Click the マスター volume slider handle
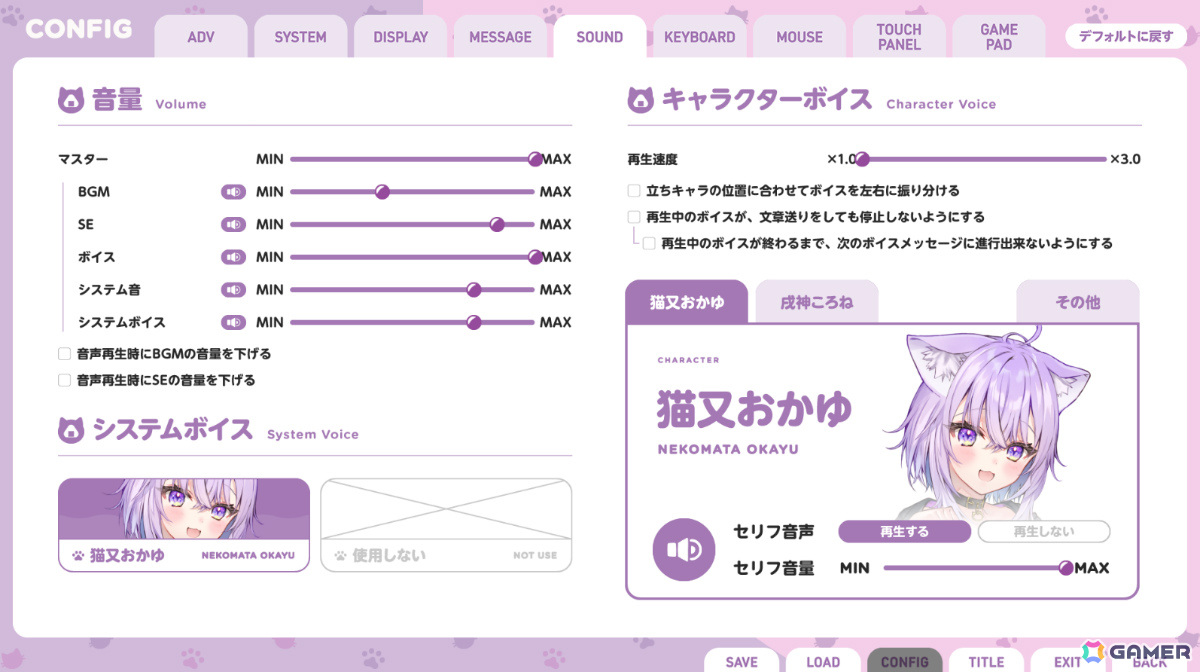Screen dimensions: 1200x672 535,159
